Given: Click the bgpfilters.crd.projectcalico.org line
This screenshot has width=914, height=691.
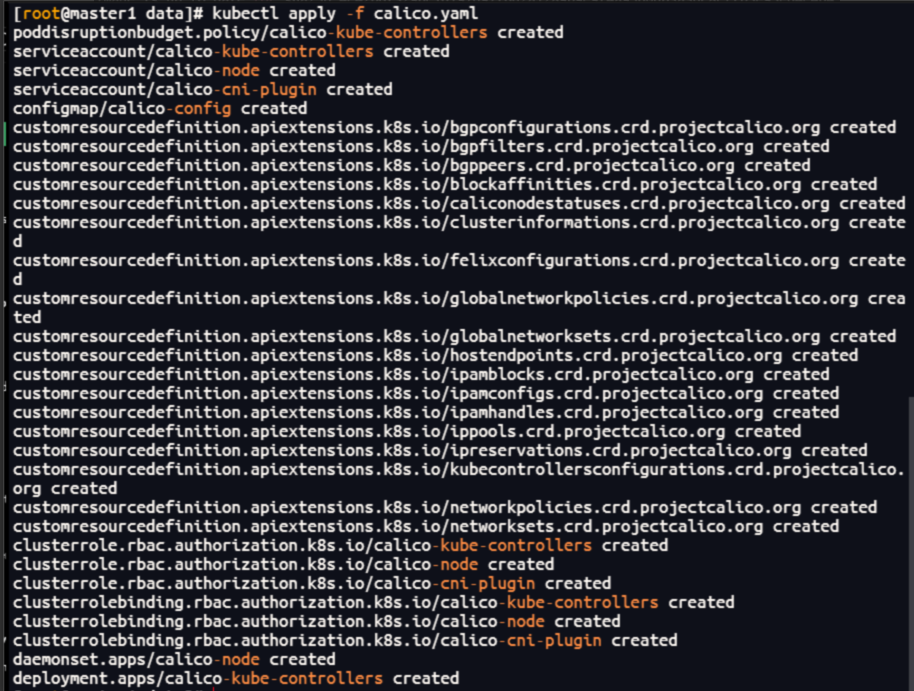Looking at the screenshot, I should (421, 146).
